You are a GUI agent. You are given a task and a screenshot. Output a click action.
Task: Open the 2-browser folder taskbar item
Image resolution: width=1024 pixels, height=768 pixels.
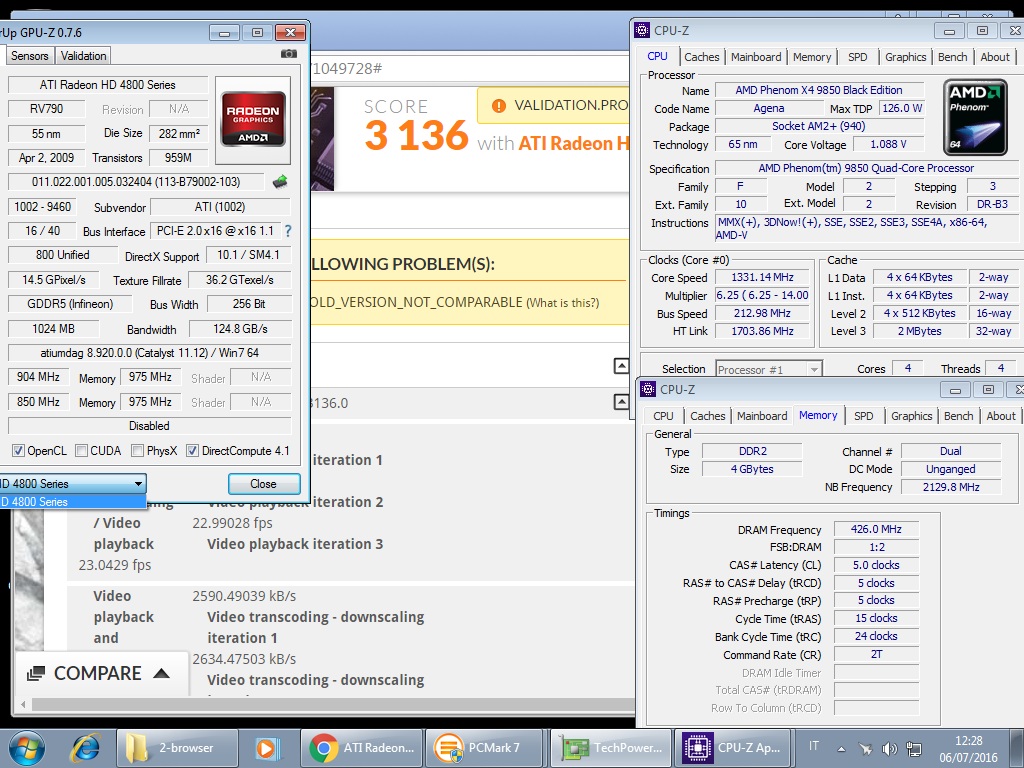(x=177, y=748)
